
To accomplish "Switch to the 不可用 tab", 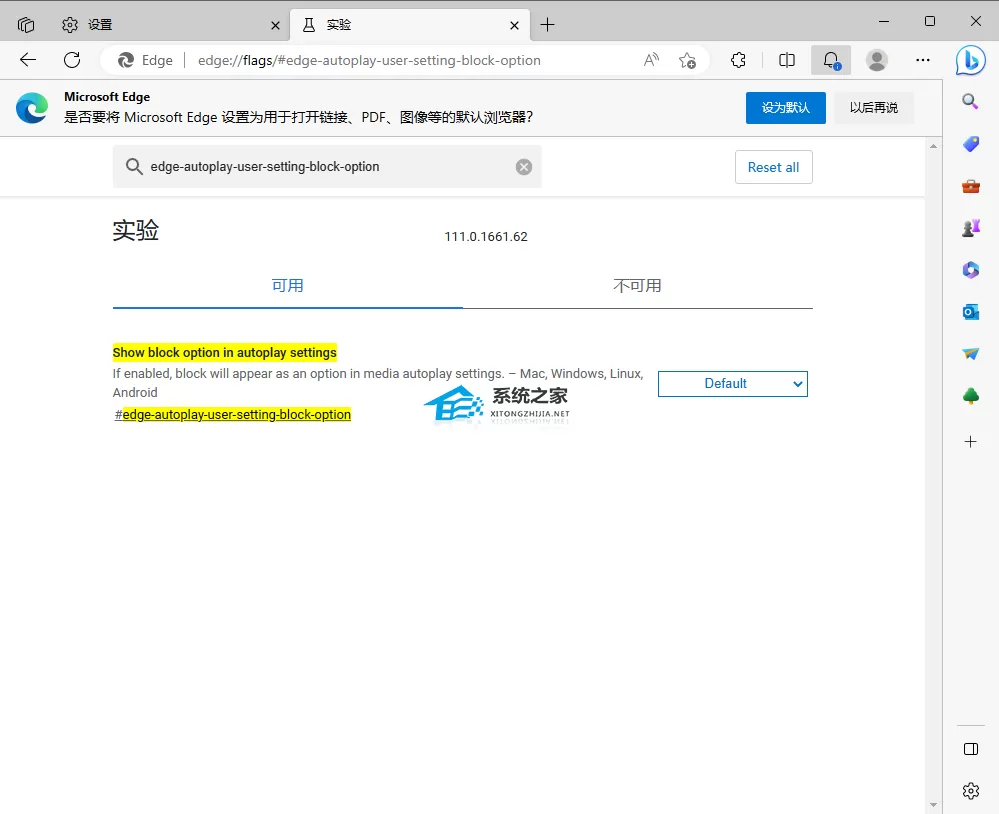I will (637, 285).
